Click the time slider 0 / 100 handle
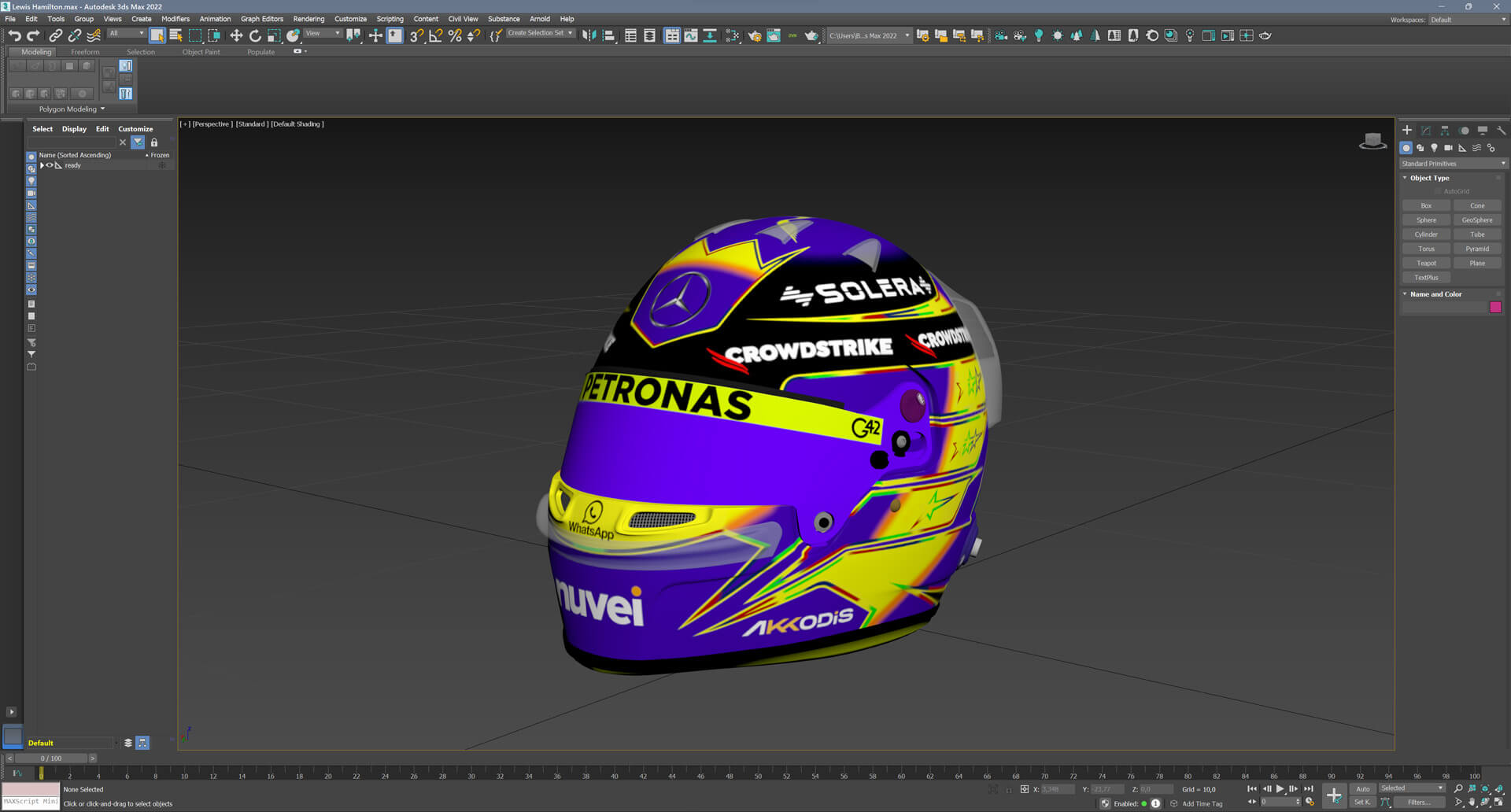This screenshot has width=1511, height=812. tap(51, 758)
